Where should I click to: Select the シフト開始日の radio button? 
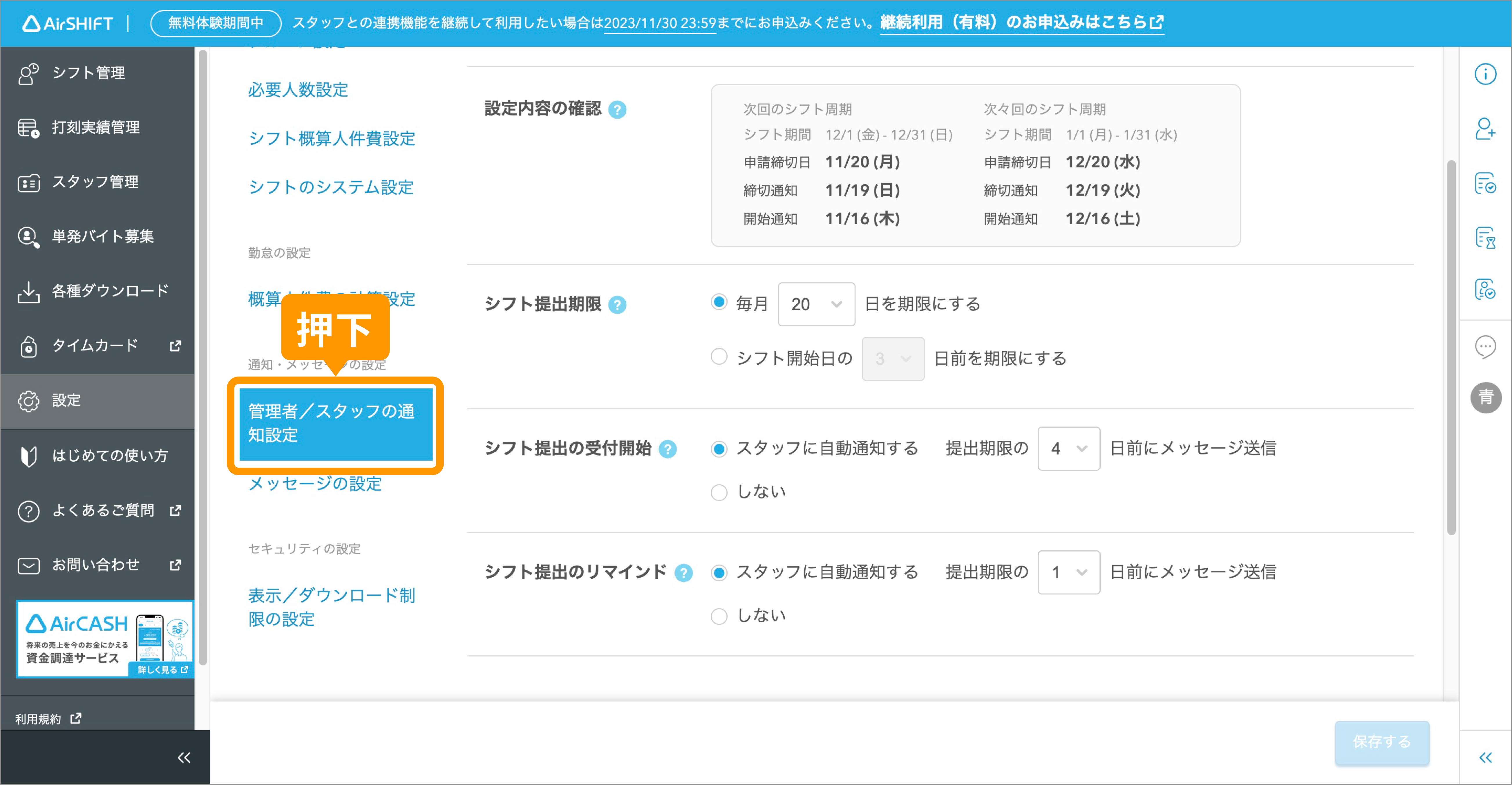(719, 357)
